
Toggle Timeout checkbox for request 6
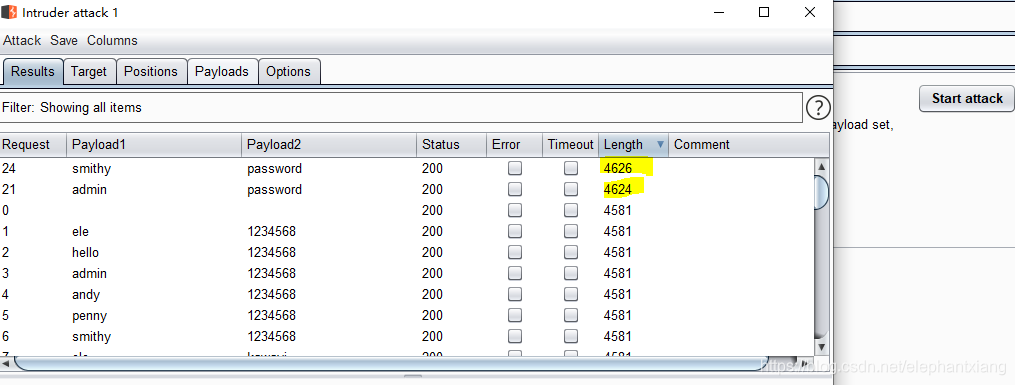(x=570, y=336)
